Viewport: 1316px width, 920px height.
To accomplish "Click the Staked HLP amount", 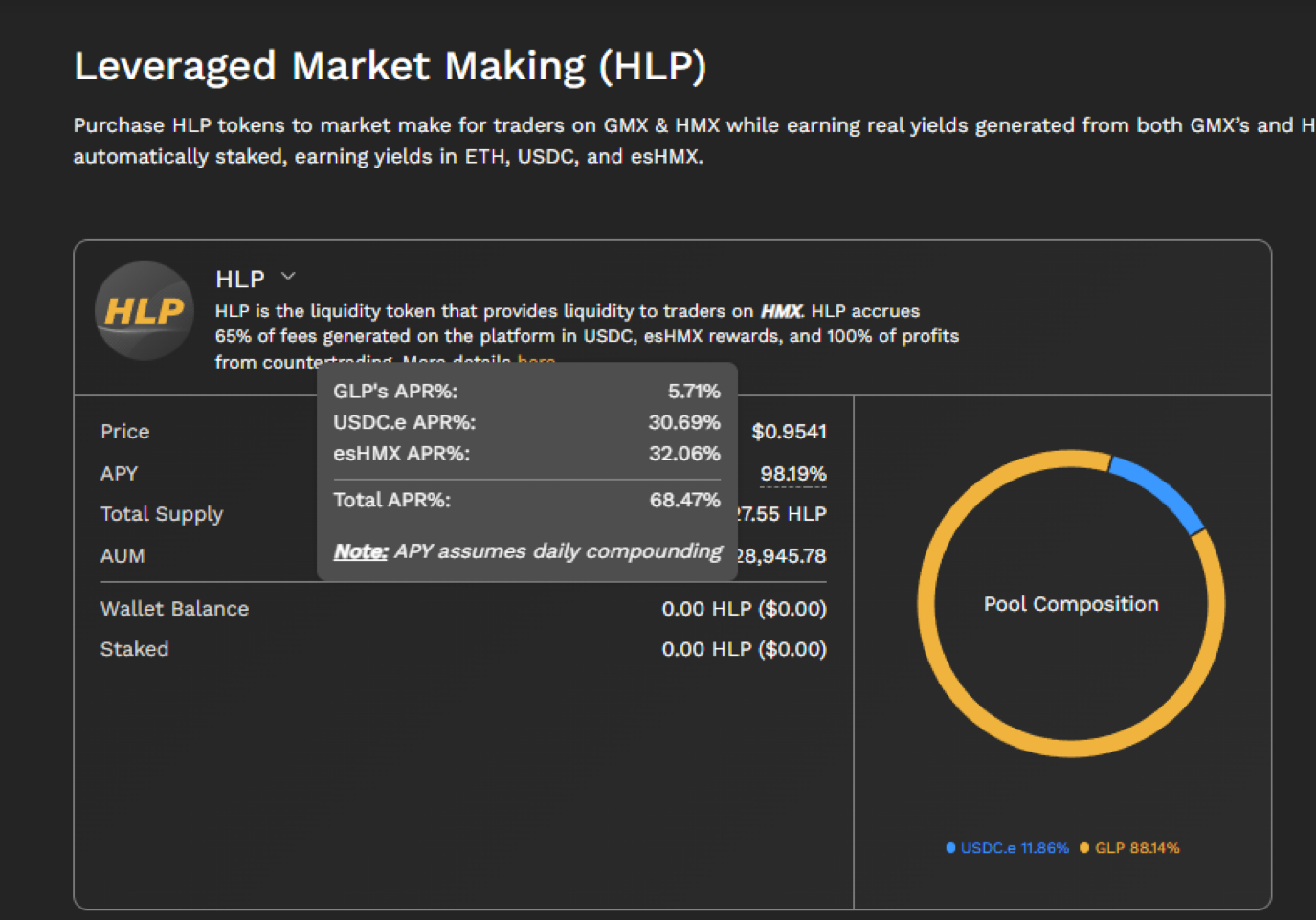I will click(x=744, y=649).
